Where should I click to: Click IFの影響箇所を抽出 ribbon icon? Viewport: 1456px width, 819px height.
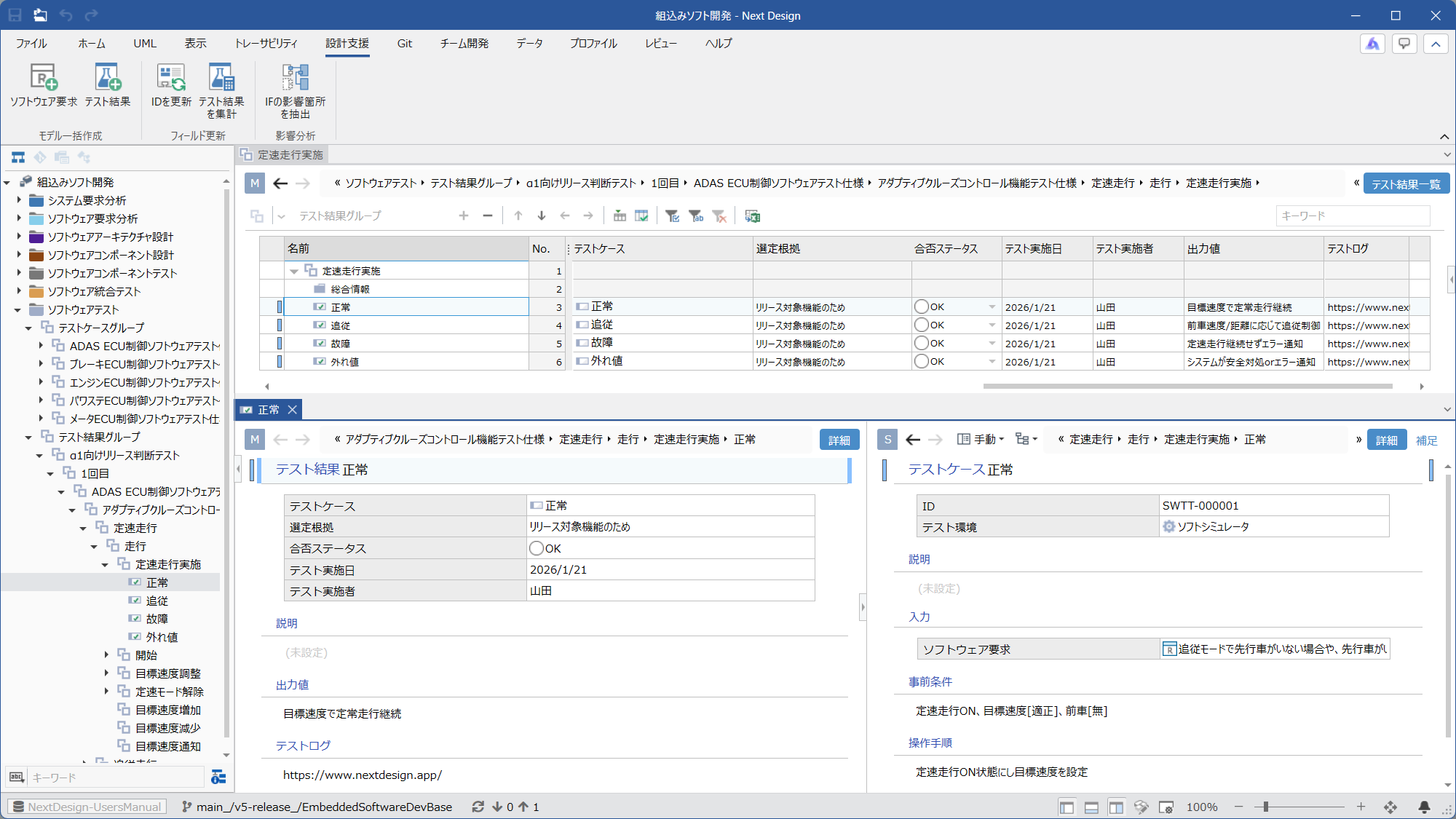pyautogui.click(x=295, y=91)
